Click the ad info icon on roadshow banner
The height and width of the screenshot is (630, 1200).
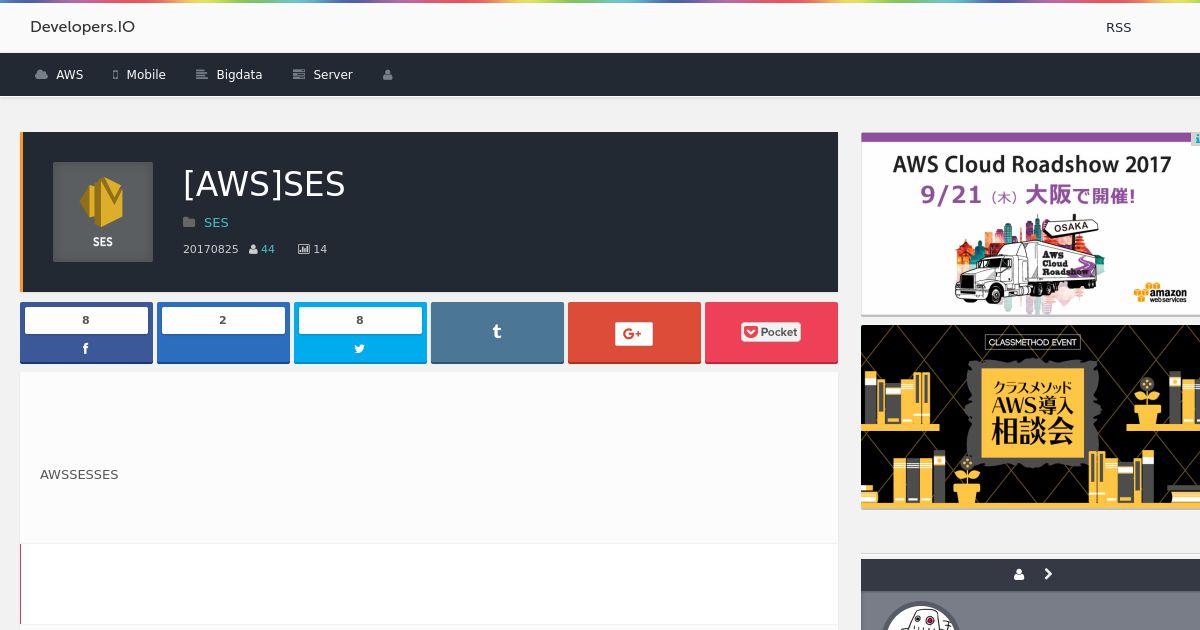1195,139
